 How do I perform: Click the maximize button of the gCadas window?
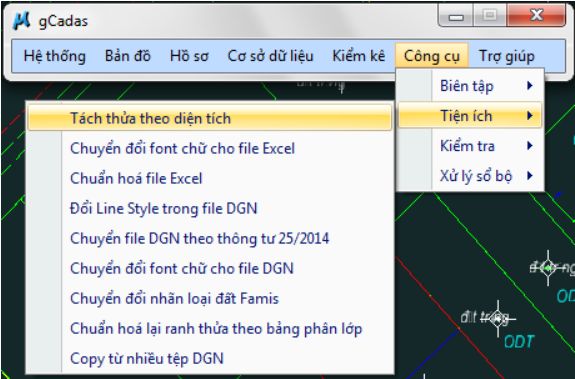click(x=490, y=16)
